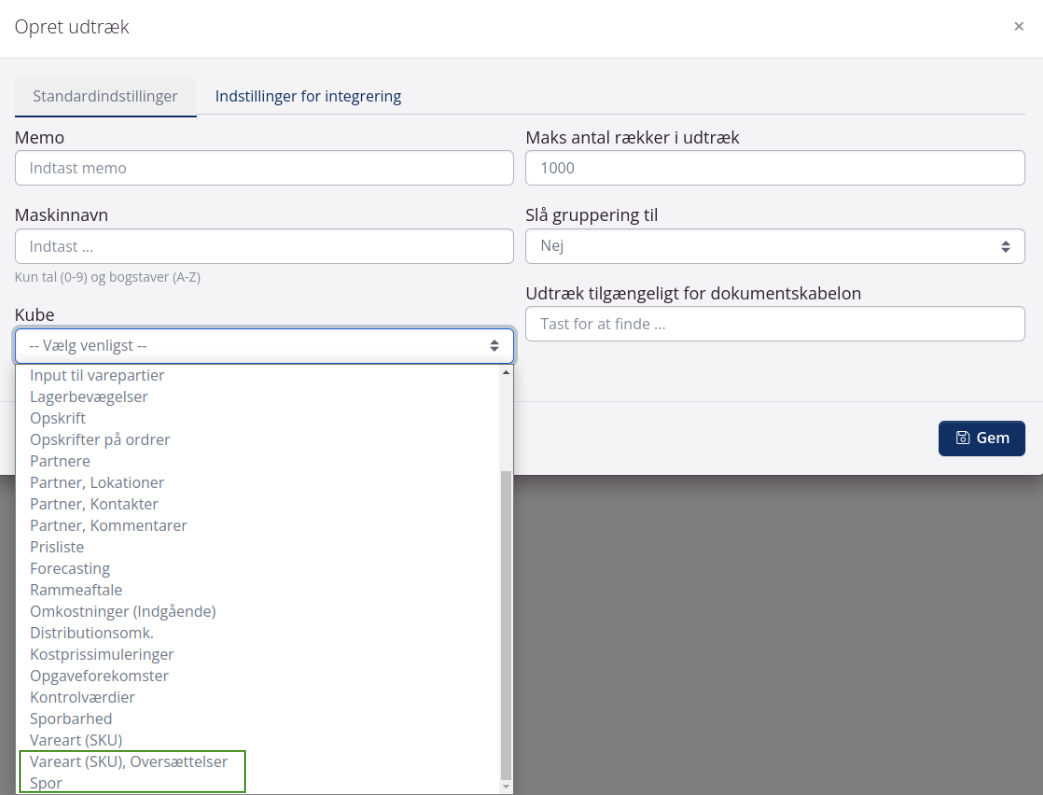1043x795 pixels.
Task: Choose the Forecasting option
Action: tap(70, 569)
